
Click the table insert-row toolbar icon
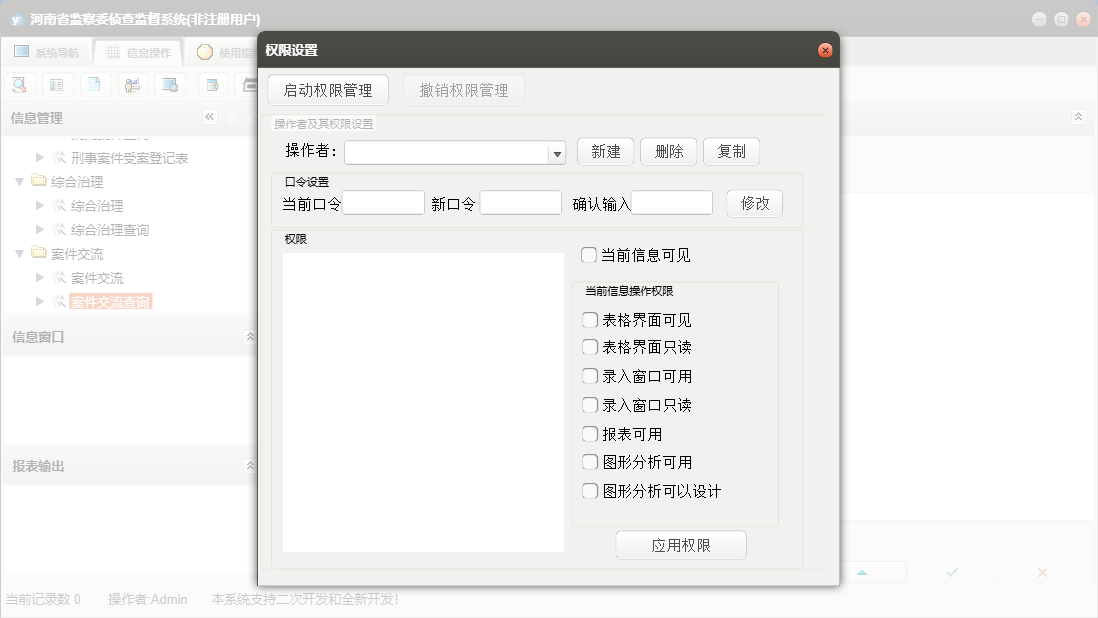click(x=213, y=85)
